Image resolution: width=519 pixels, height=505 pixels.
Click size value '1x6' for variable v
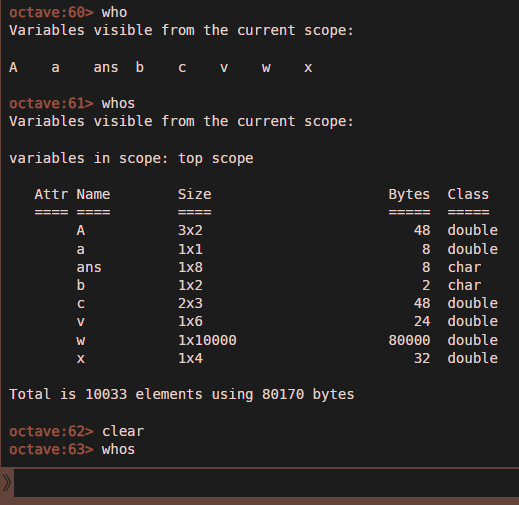click(190, 322)
